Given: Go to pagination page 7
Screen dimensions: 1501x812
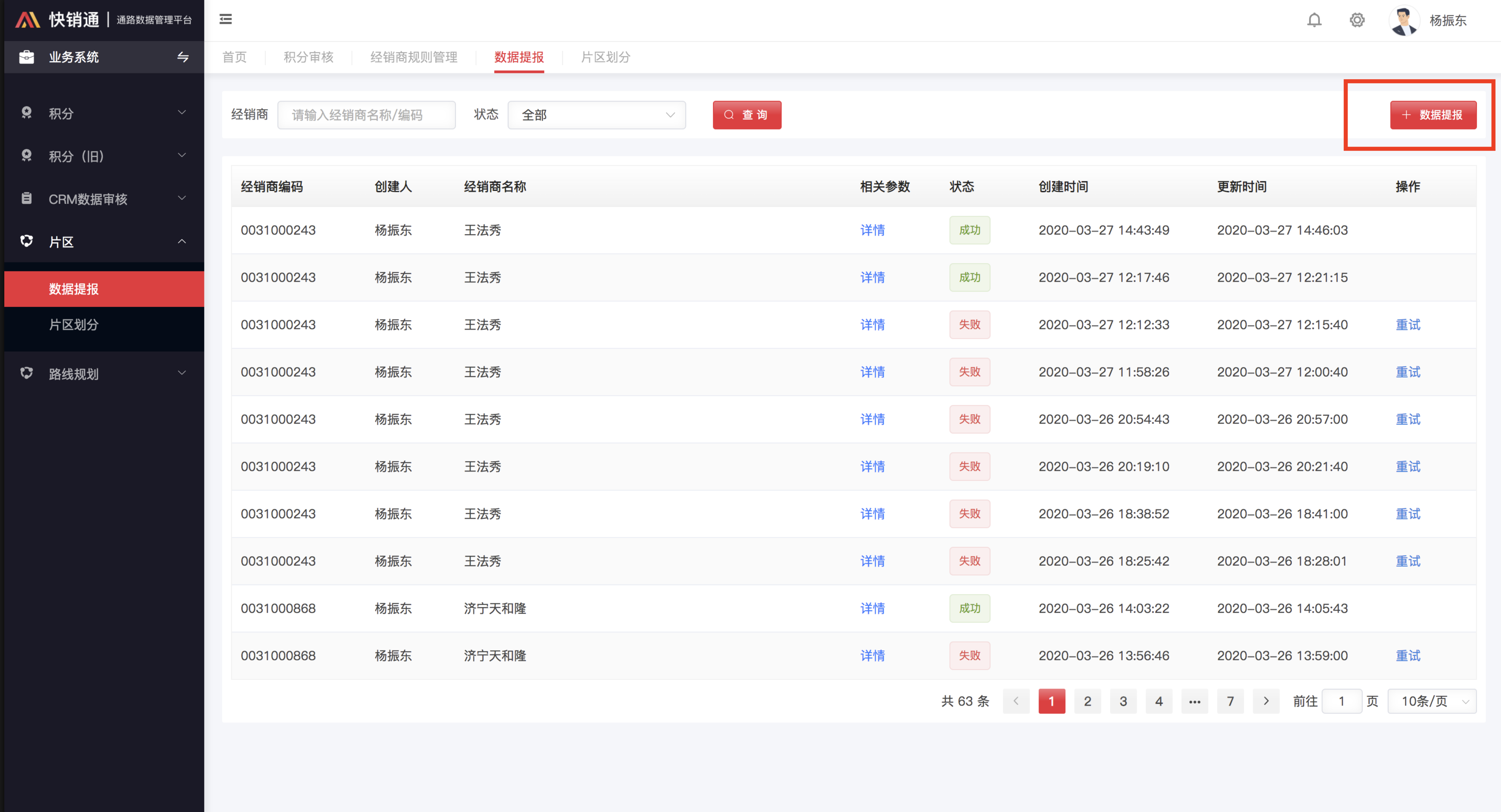Looking at the screenshot, I should pos(1230,701).
